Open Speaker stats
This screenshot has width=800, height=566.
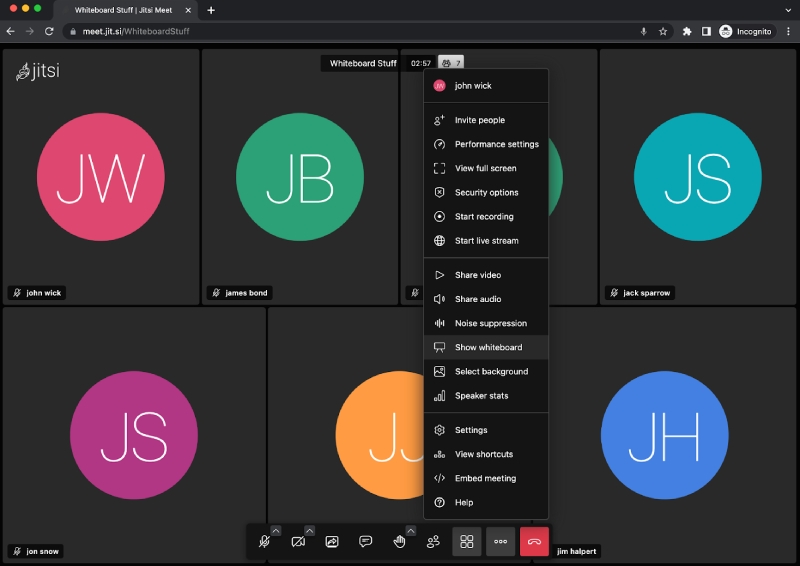486,396
